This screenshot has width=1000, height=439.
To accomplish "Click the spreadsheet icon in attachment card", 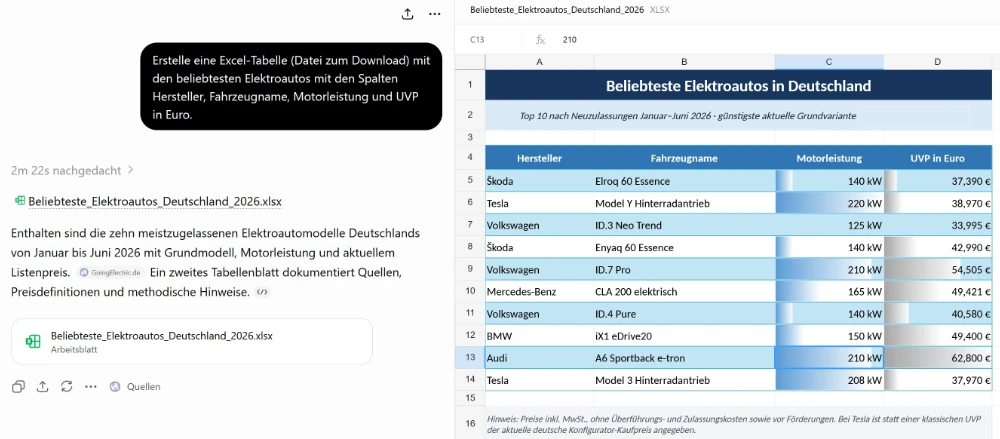I will click(x=33, y=341).
